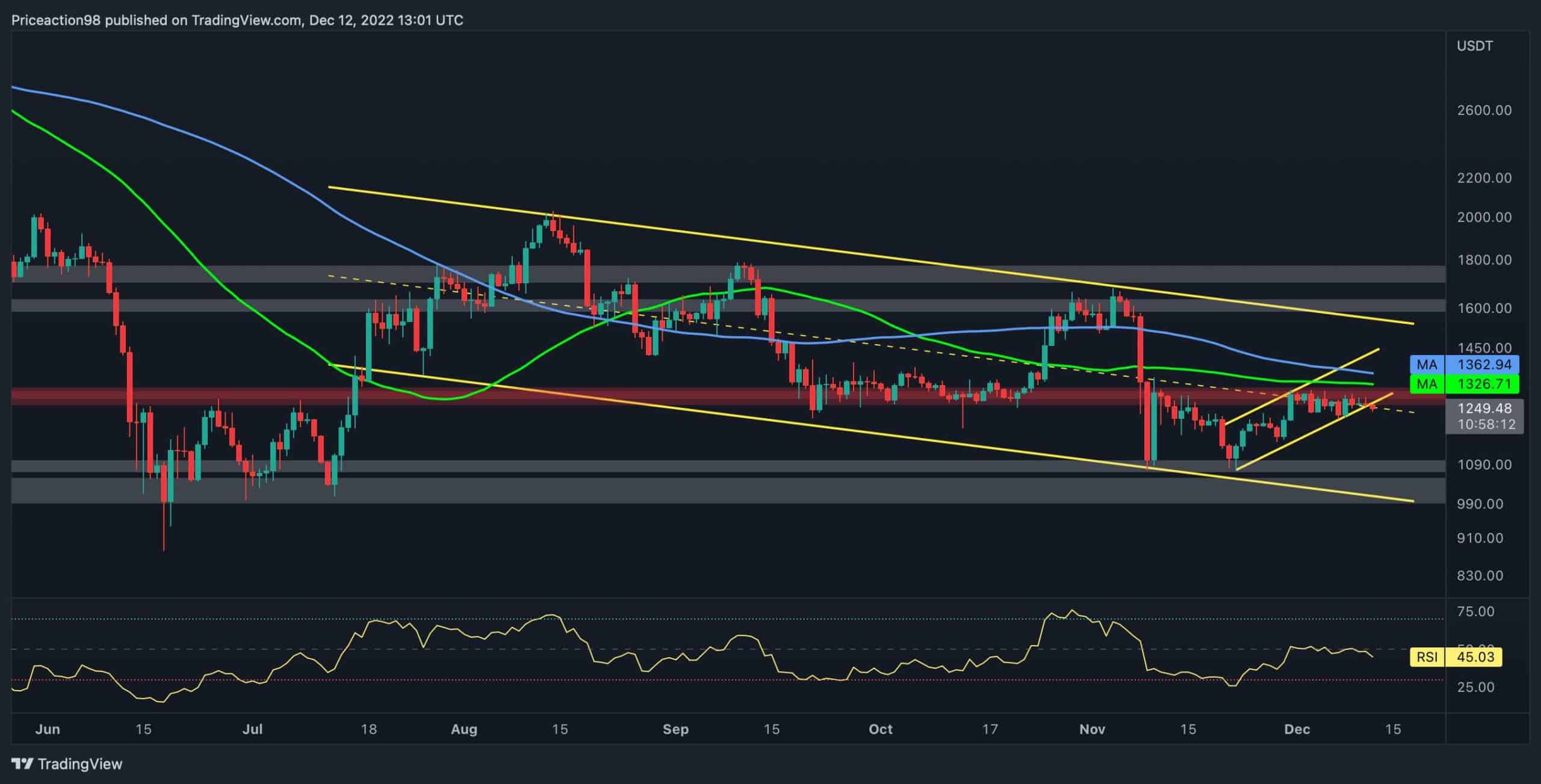
Task: Click the TradingView logo at bottom left
Action: click(67, 764)
